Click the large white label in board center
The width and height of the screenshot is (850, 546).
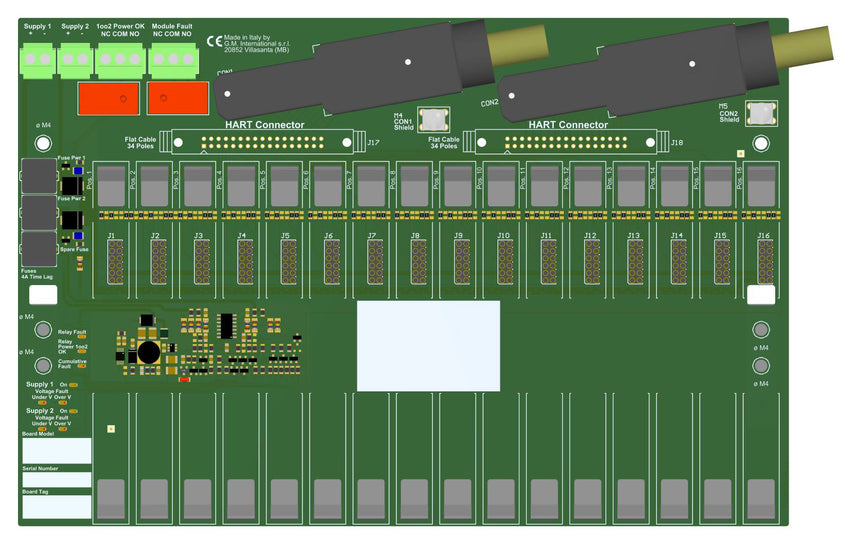click(x=428, y=345)
